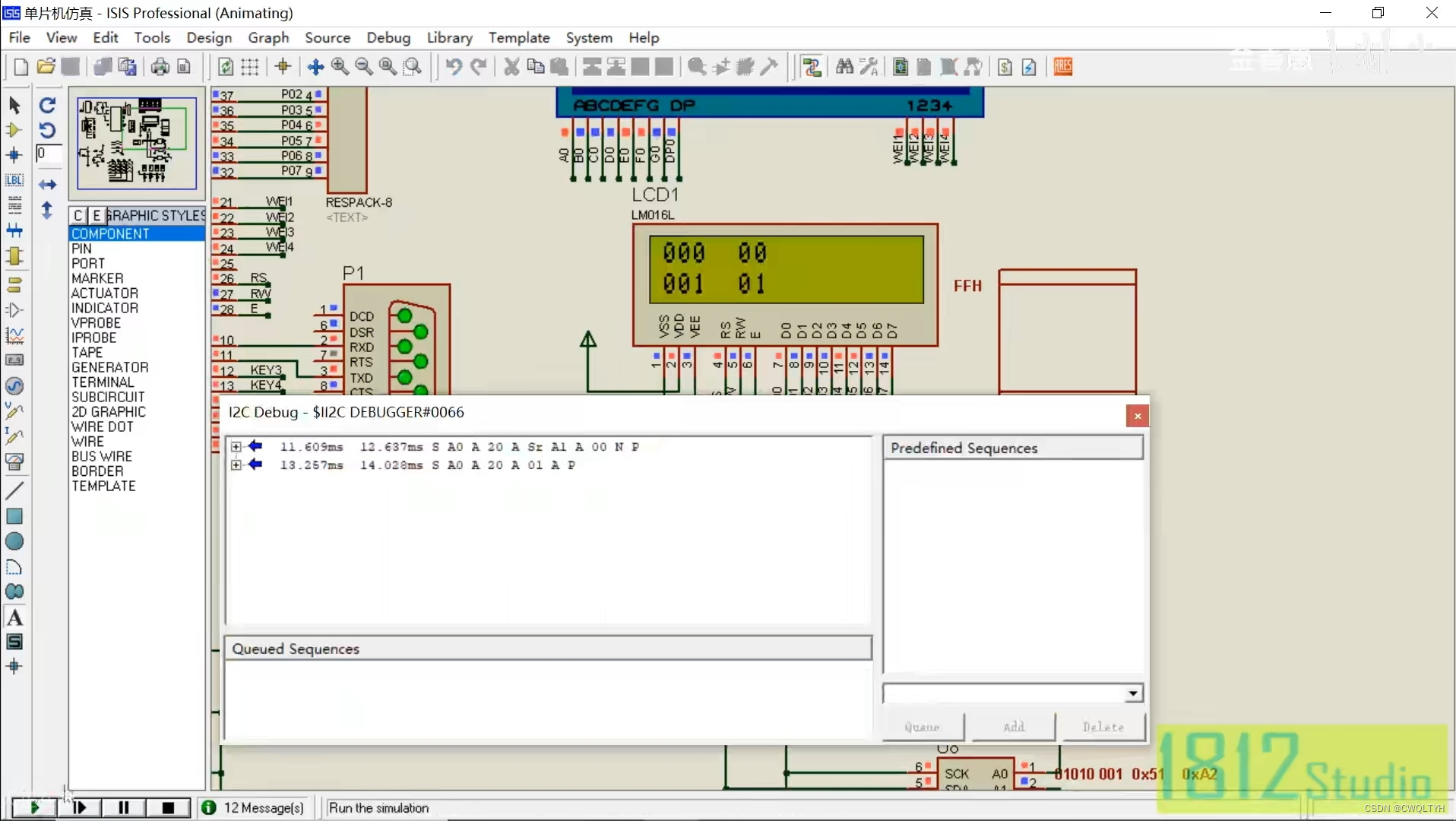Click the Play simulation button

[x=34, y=807]
